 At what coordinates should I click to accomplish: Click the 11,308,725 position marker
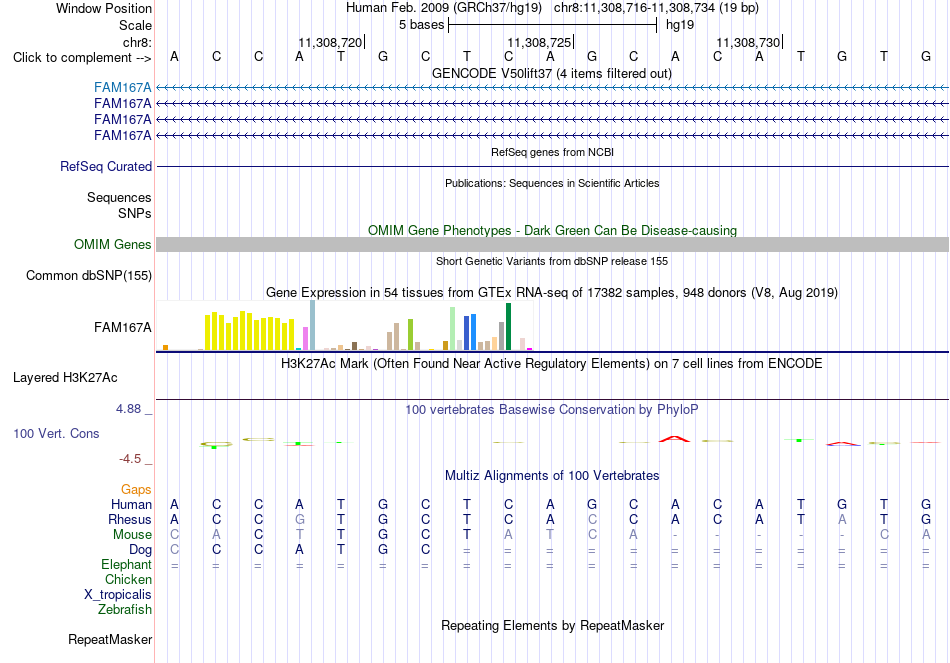[539, 42]
